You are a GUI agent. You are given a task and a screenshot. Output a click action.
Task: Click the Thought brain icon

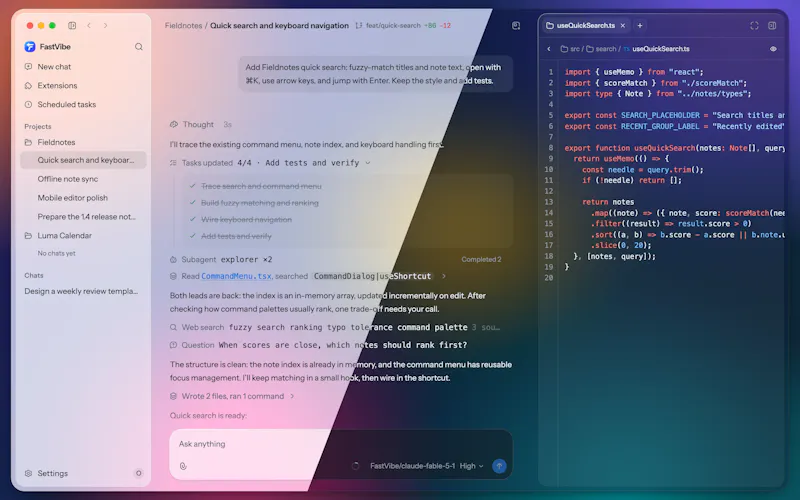point(173,124)
